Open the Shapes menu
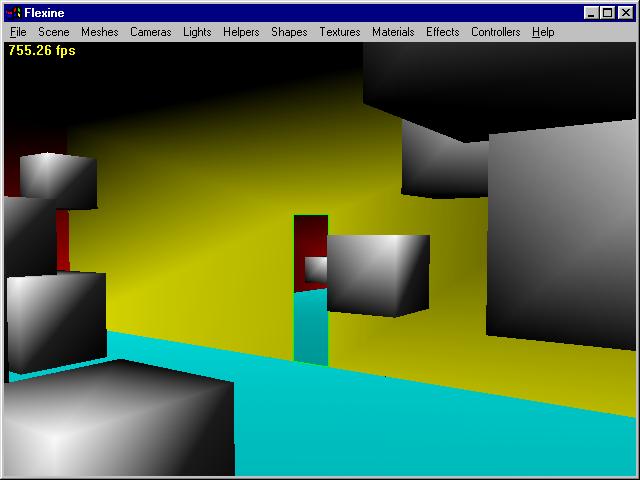 pyautogui.click(x=289, y=32)
